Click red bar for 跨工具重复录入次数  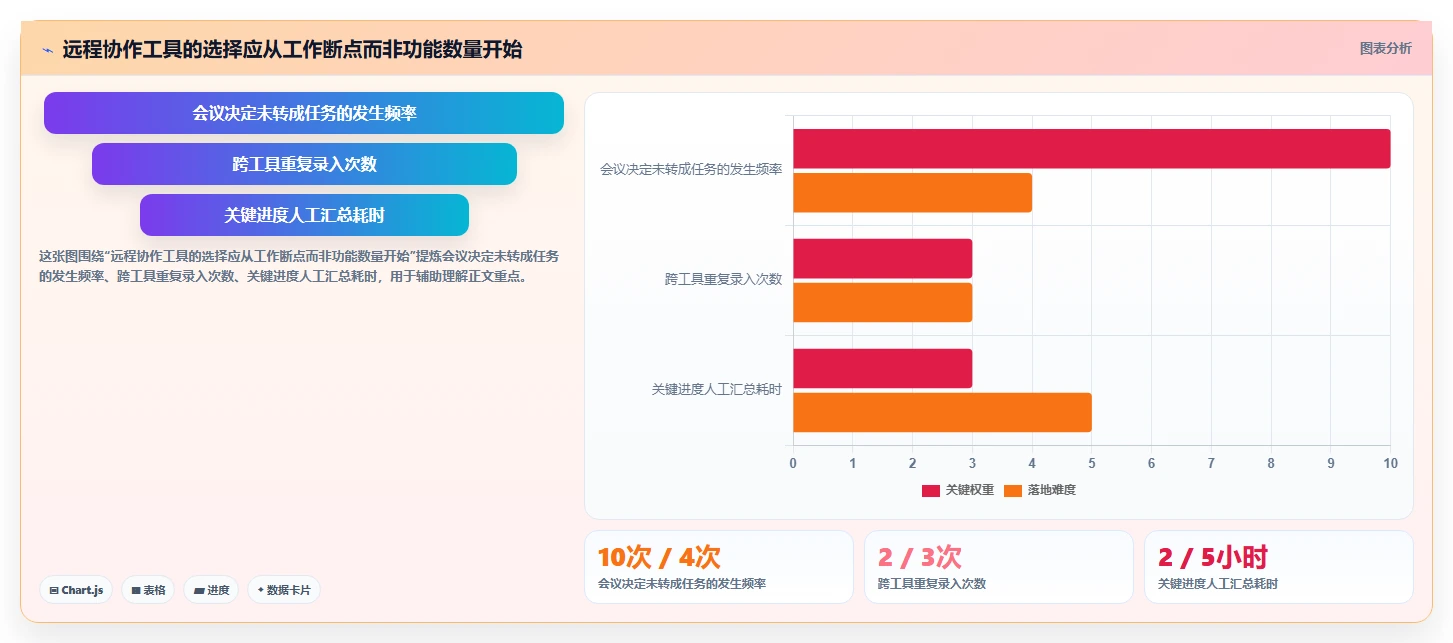coord(882,259)
